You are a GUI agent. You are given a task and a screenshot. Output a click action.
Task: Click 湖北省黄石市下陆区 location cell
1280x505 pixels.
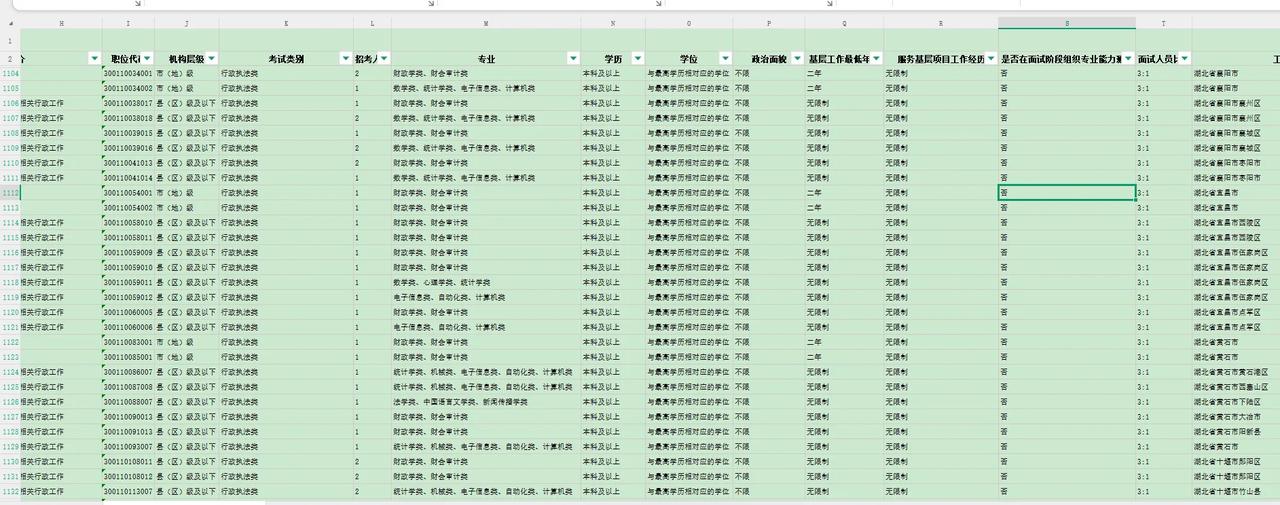[1236, 402]
